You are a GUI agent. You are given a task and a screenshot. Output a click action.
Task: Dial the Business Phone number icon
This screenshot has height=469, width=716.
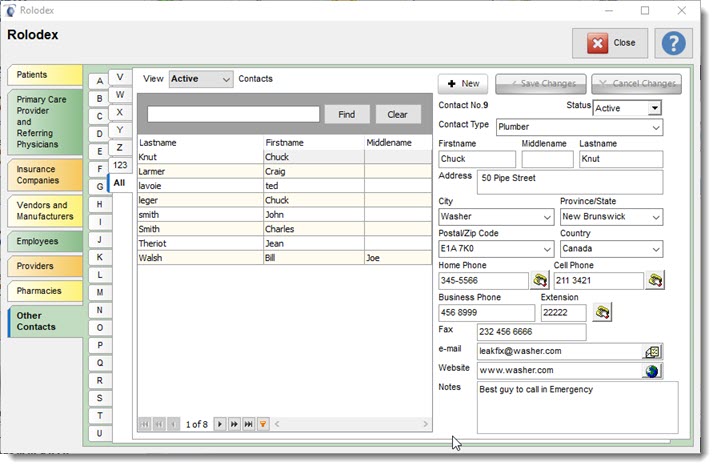click(x=602, y=313)
